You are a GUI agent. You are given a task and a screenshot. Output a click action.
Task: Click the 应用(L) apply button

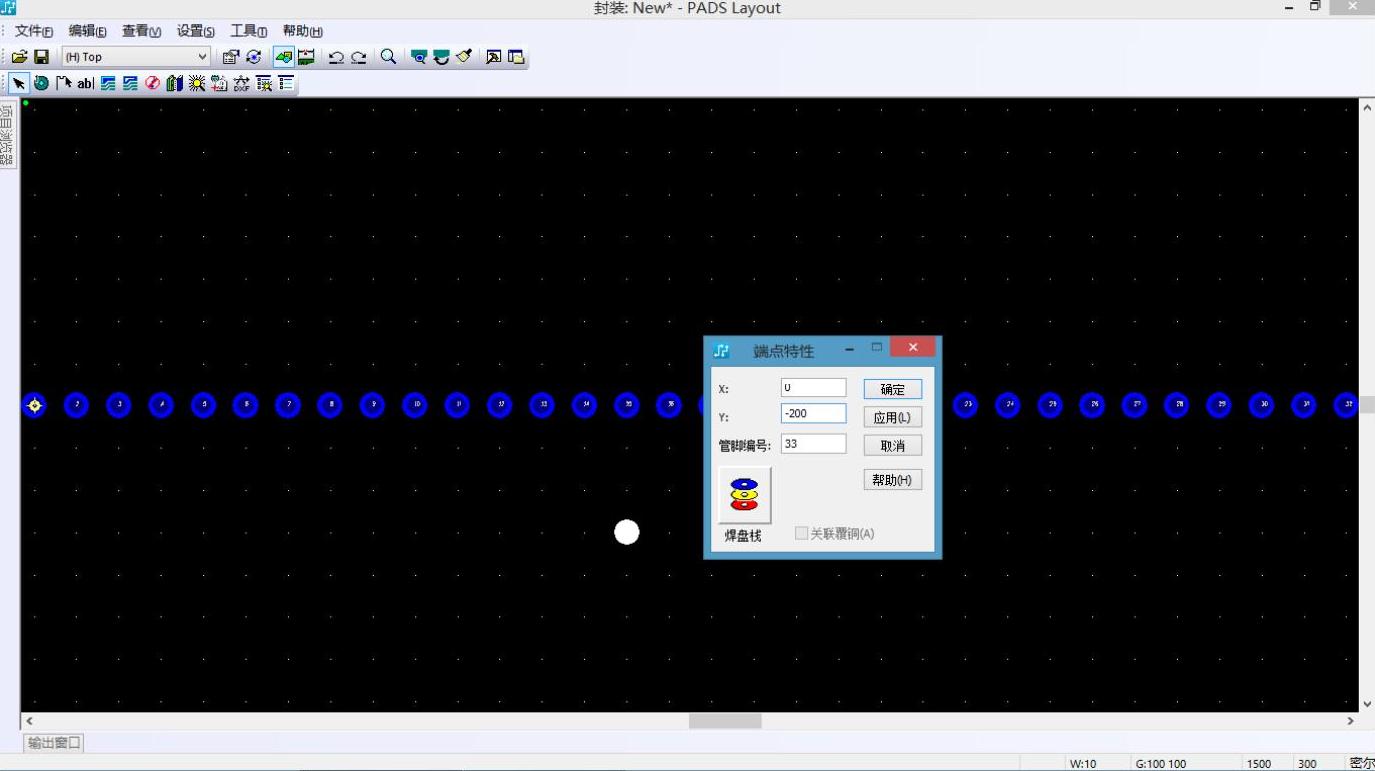click(892, 417)
